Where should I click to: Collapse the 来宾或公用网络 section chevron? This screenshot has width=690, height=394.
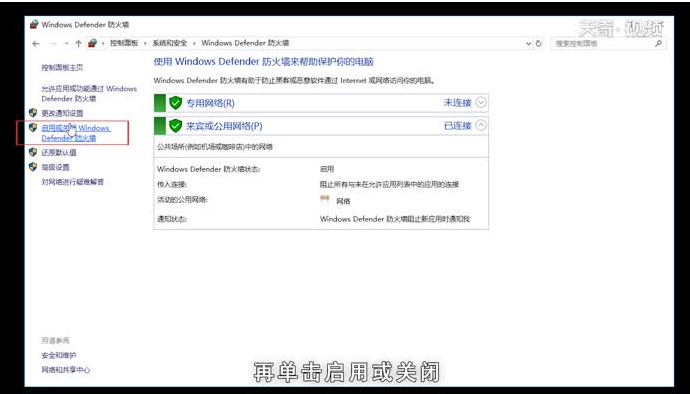tap(481, 125)
